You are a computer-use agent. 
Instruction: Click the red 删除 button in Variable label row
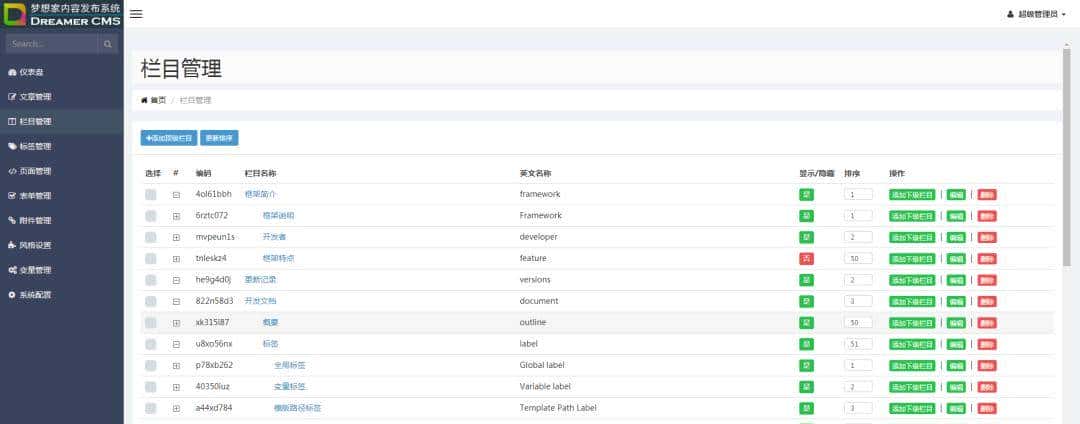pos(987,387)
